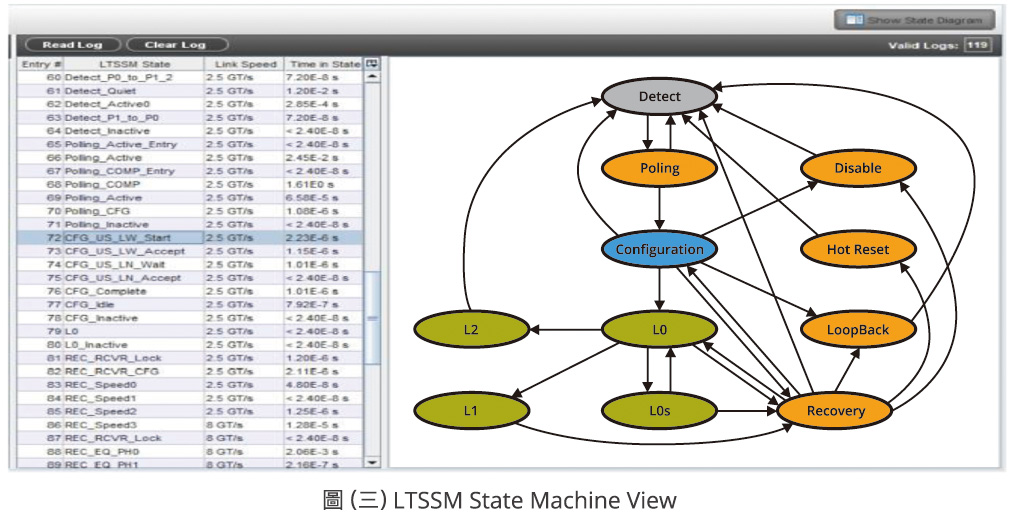The image size is (1016, 514).
Task: Click the Time in State column header
Action: tap(324, 64)
